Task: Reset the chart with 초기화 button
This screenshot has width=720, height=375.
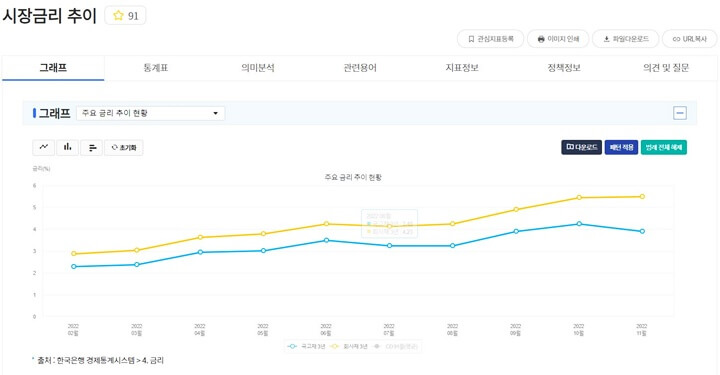Action: tap(124, 147)
